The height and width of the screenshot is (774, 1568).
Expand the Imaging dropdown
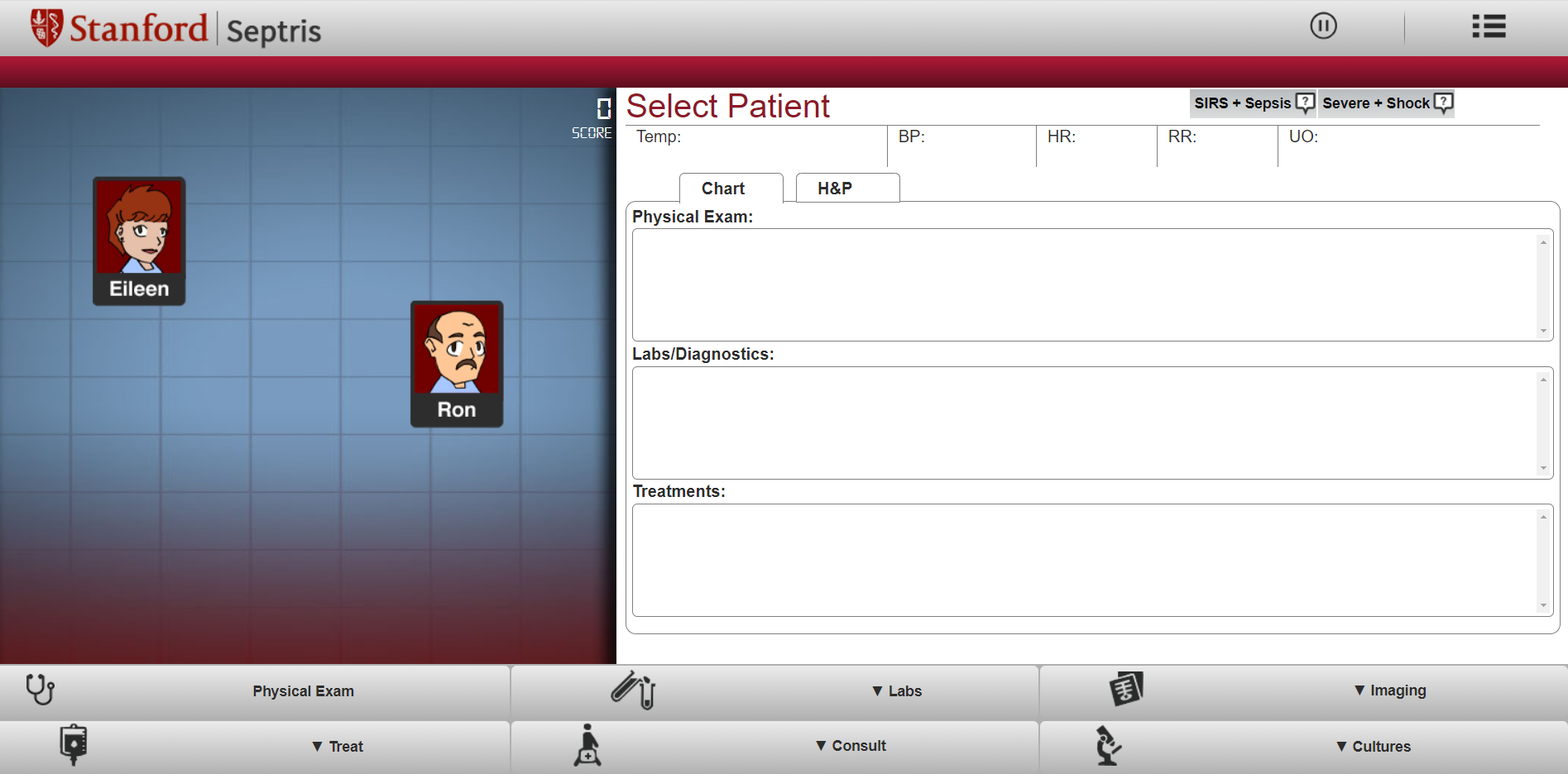tap(1390, 690)
